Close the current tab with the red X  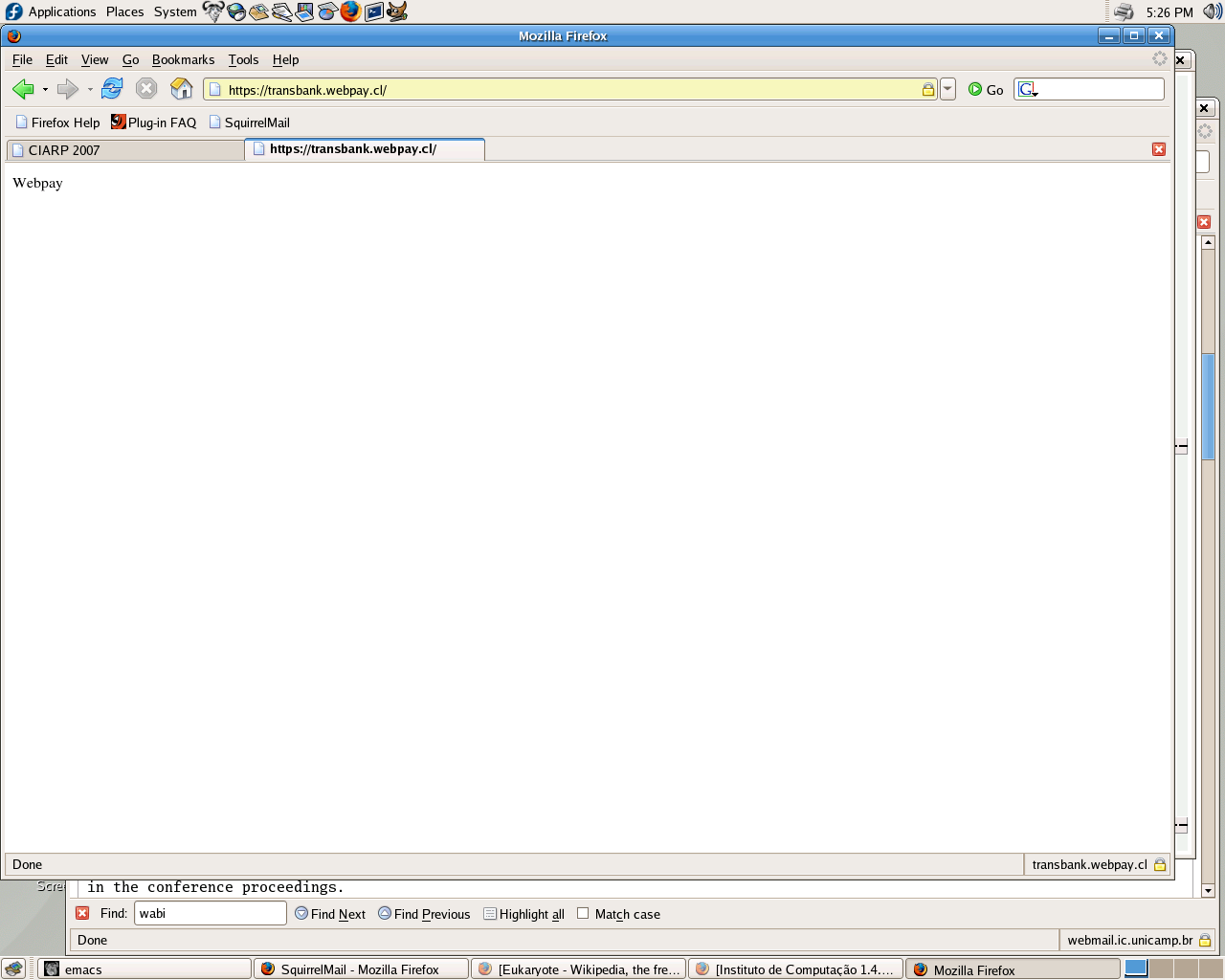click(1159, 149)
